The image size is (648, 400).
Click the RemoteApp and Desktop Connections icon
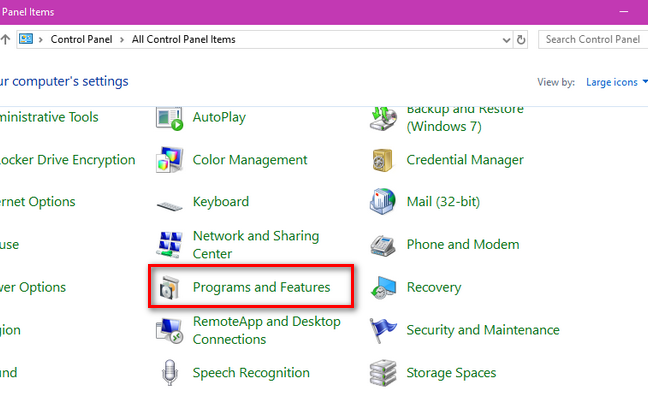tap(169, 331)
